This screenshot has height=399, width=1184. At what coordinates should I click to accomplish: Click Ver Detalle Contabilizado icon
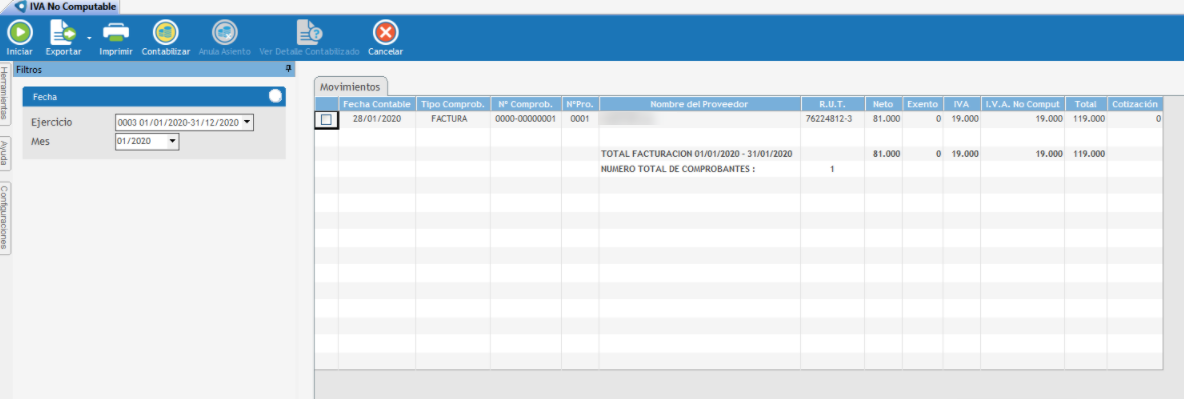[309, 32]
